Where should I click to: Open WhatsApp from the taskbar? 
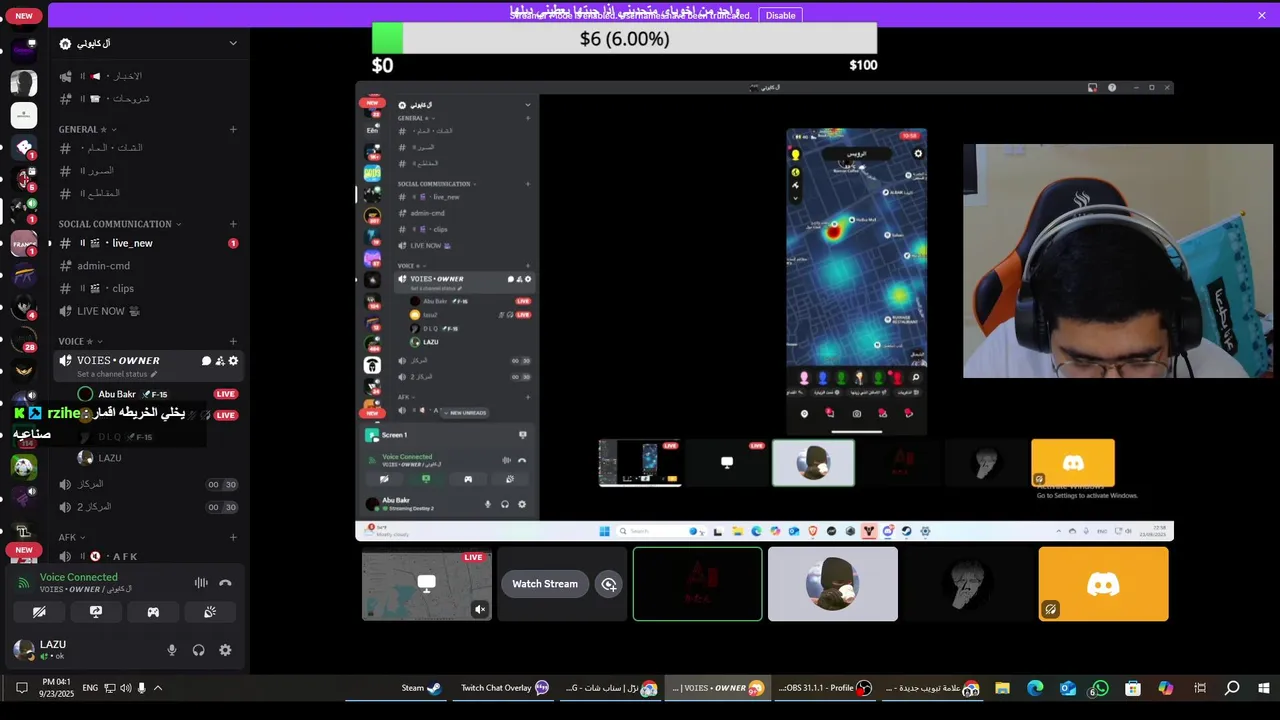[1100, 688]
